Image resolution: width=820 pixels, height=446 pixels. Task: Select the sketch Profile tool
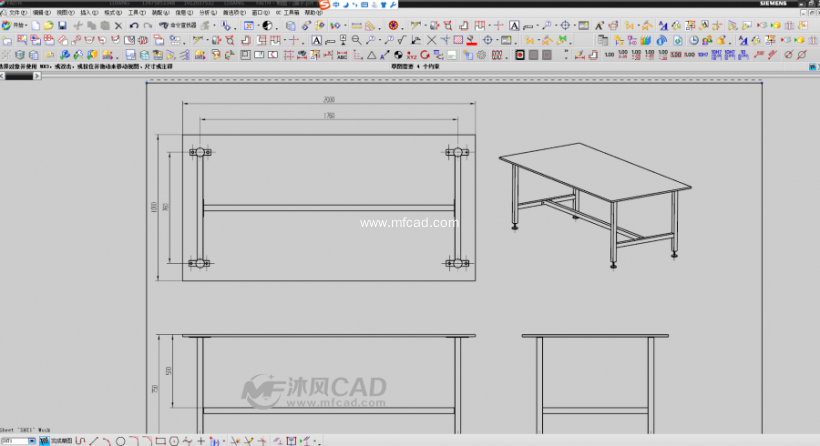tap(81, 441)
